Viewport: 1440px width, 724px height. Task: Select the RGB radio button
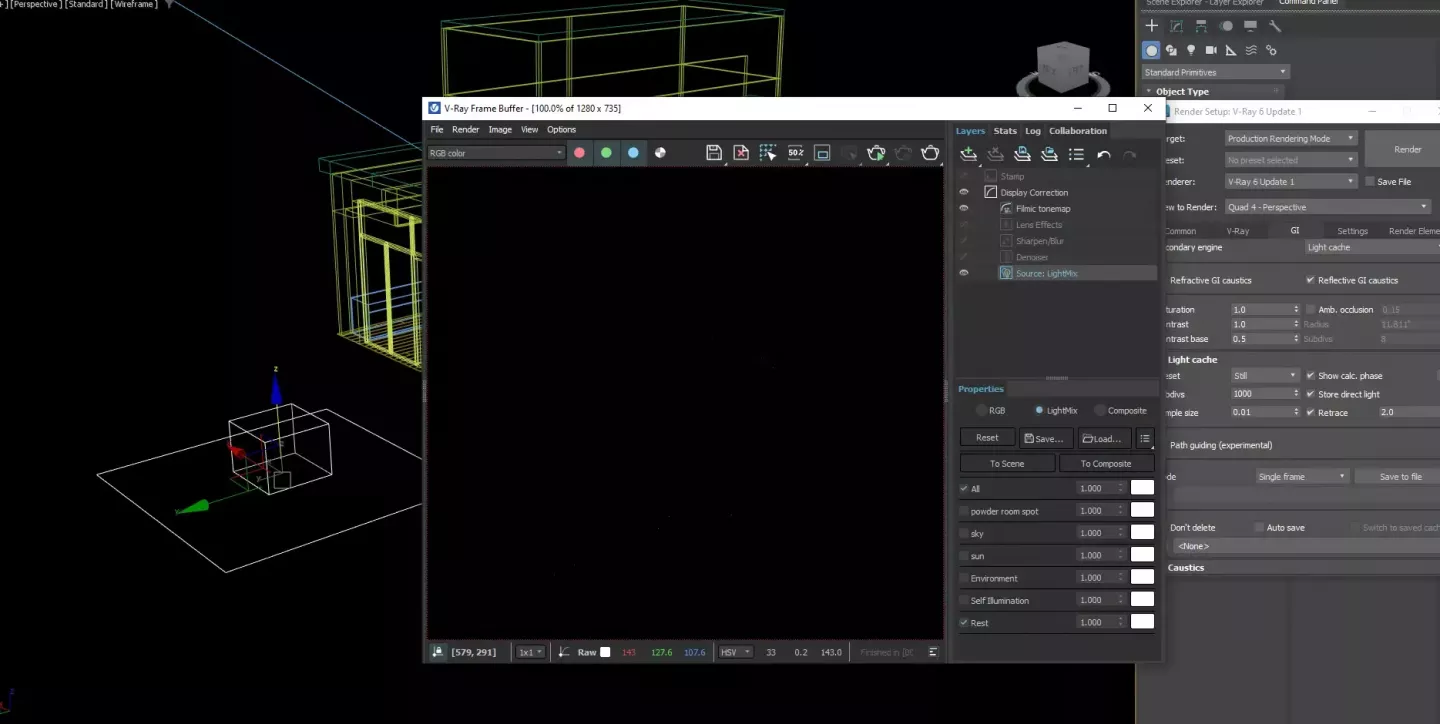pos(981,410)
